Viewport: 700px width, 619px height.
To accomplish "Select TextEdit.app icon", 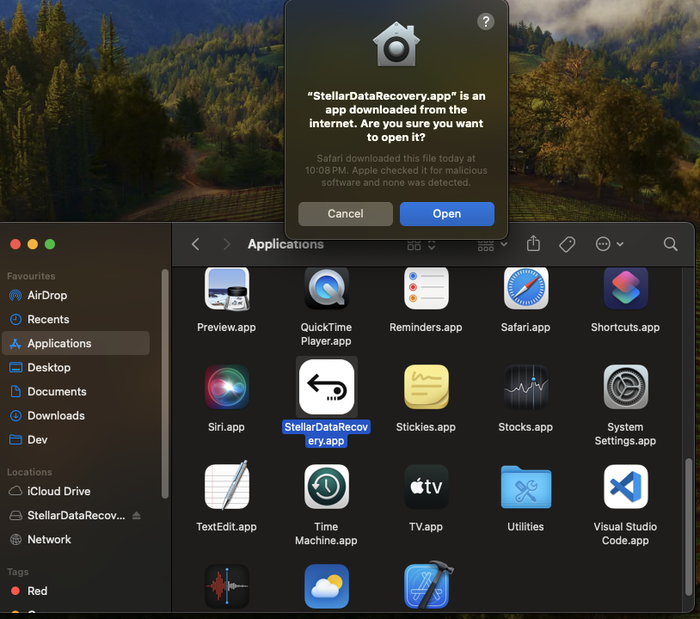I will [x=227, y=486].
